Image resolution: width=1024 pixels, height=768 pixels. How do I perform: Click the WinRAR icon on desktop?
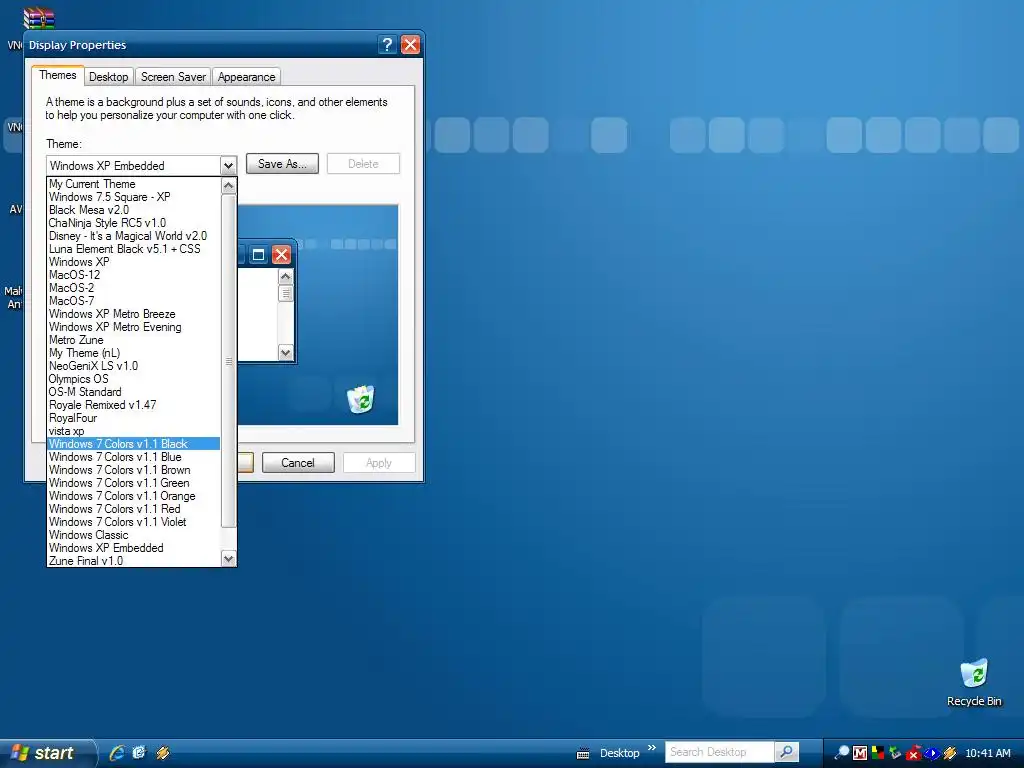click(39, 18)
